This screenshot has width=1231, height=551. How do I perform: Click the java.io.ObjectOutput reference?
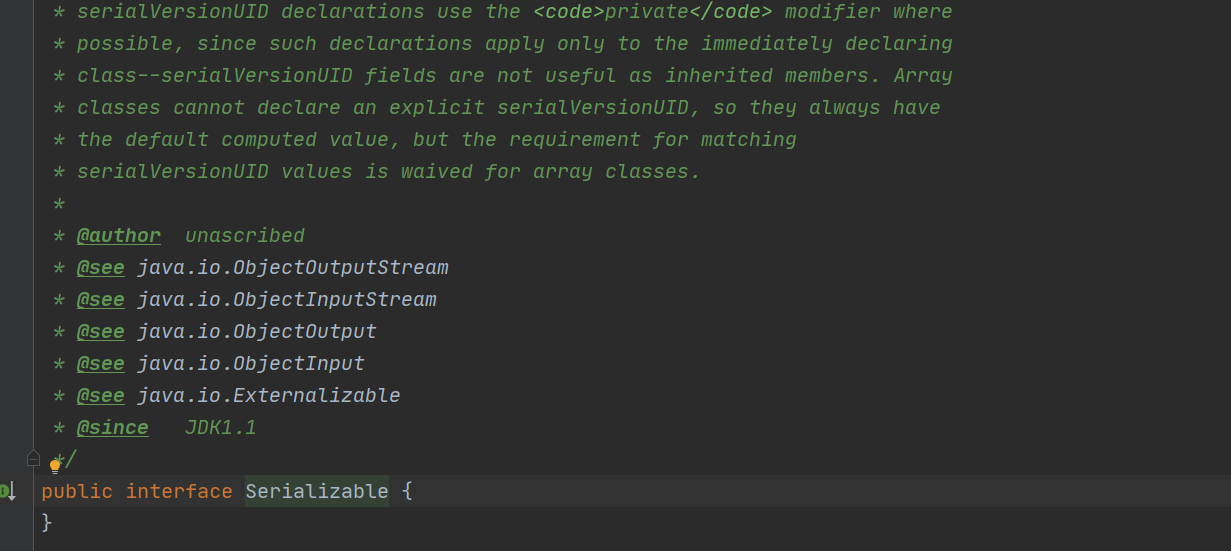(x=257, y=332)
